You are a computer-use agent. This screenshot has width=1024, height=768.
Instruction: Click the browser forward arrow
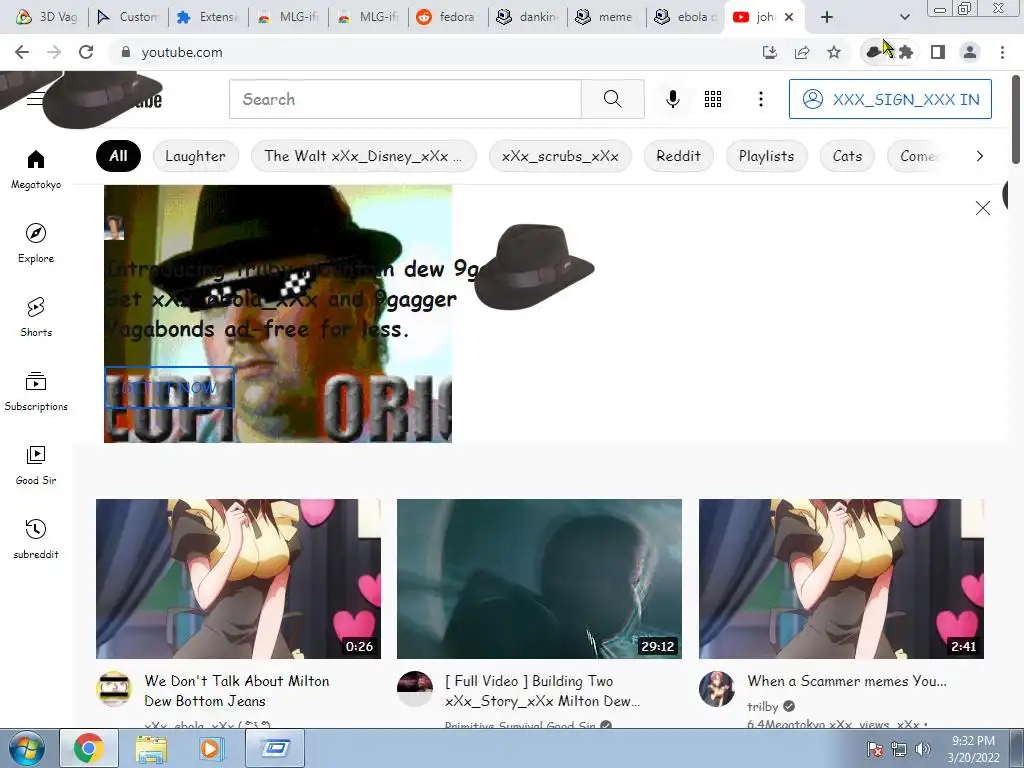click(54, 52)
